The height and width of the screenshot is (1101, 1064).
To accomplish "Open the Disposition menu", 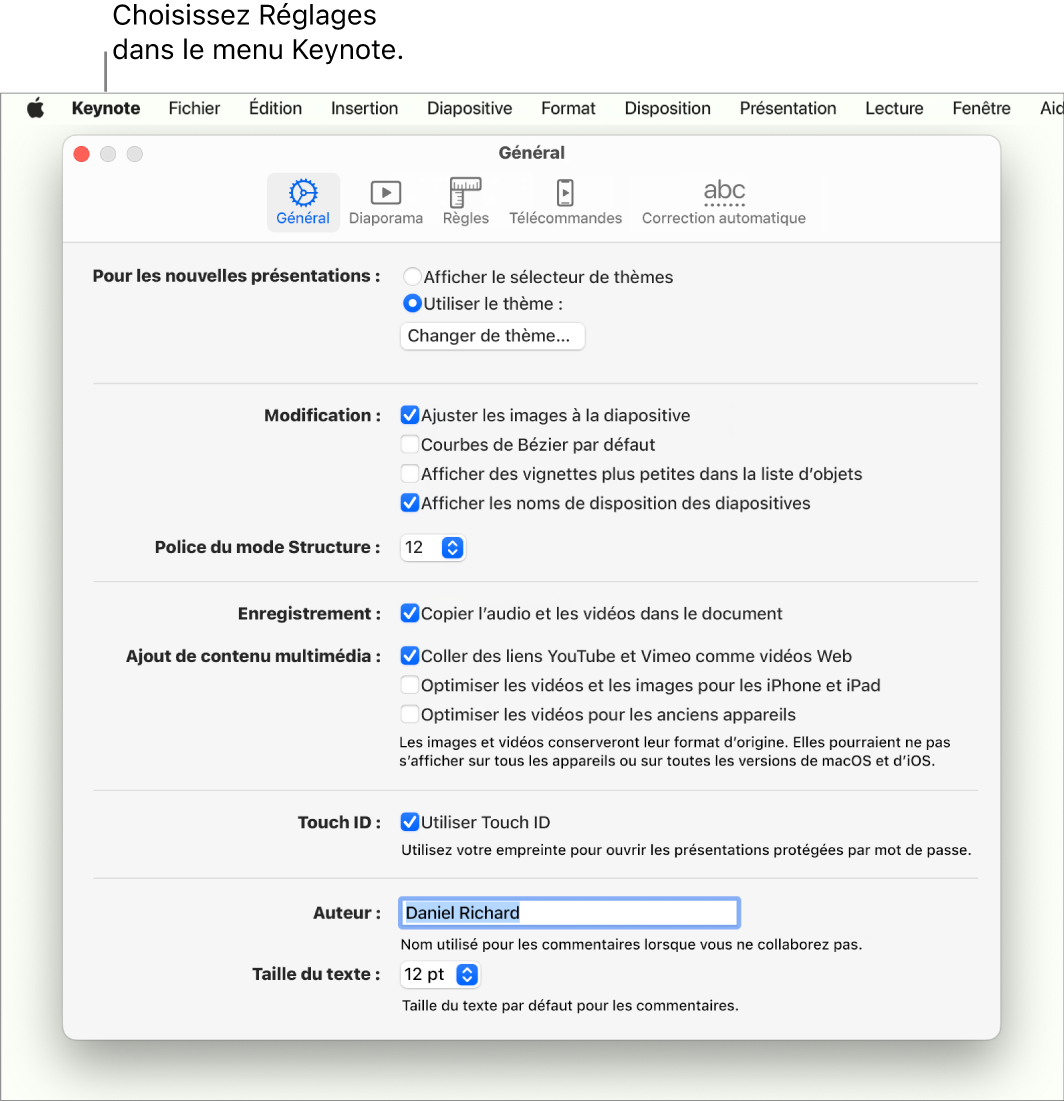I will [668, 108].
